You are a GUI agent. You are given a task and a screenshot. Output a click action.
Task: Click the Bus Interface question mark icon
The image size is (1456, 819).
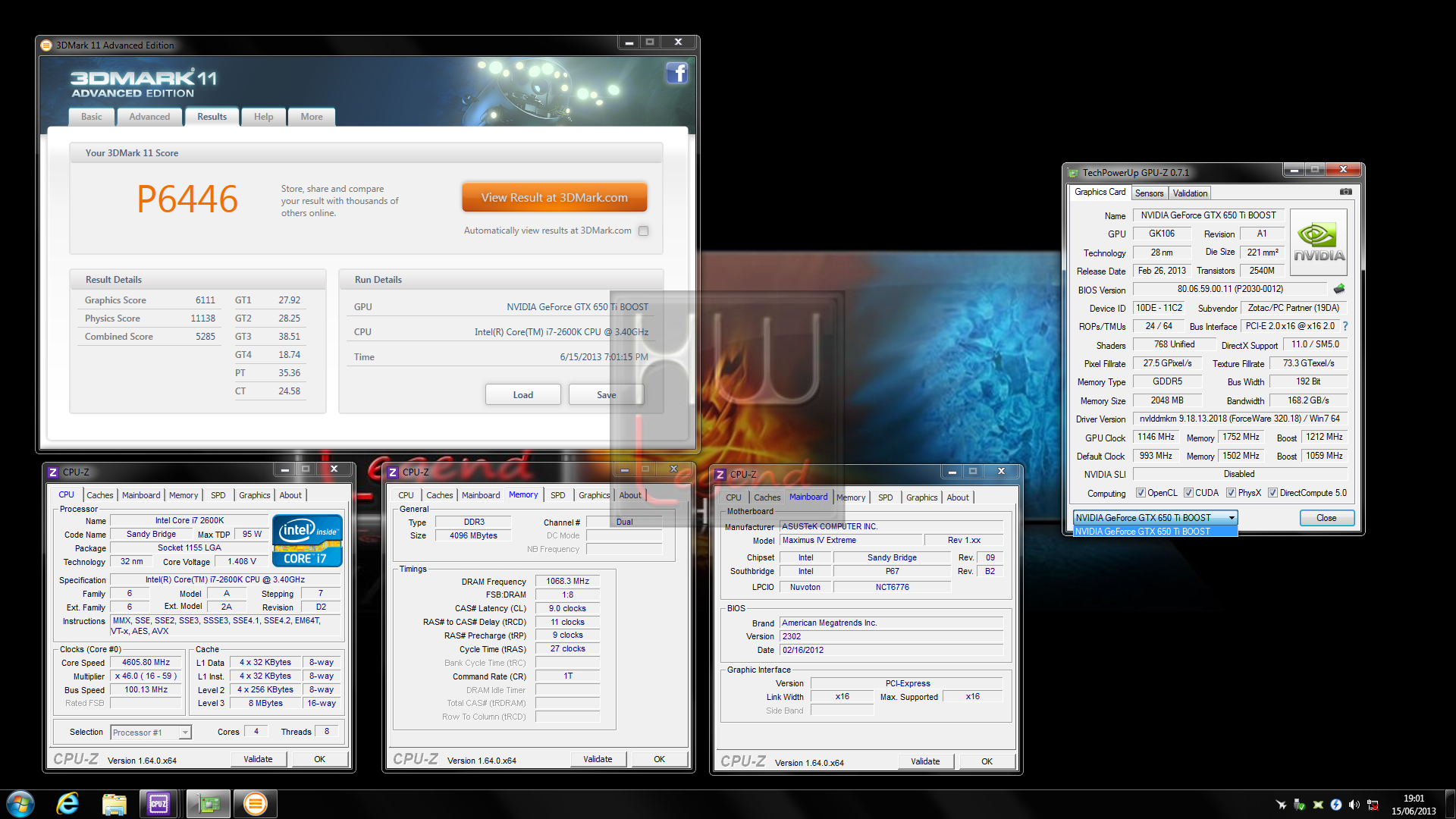(x=1345, y=326)
